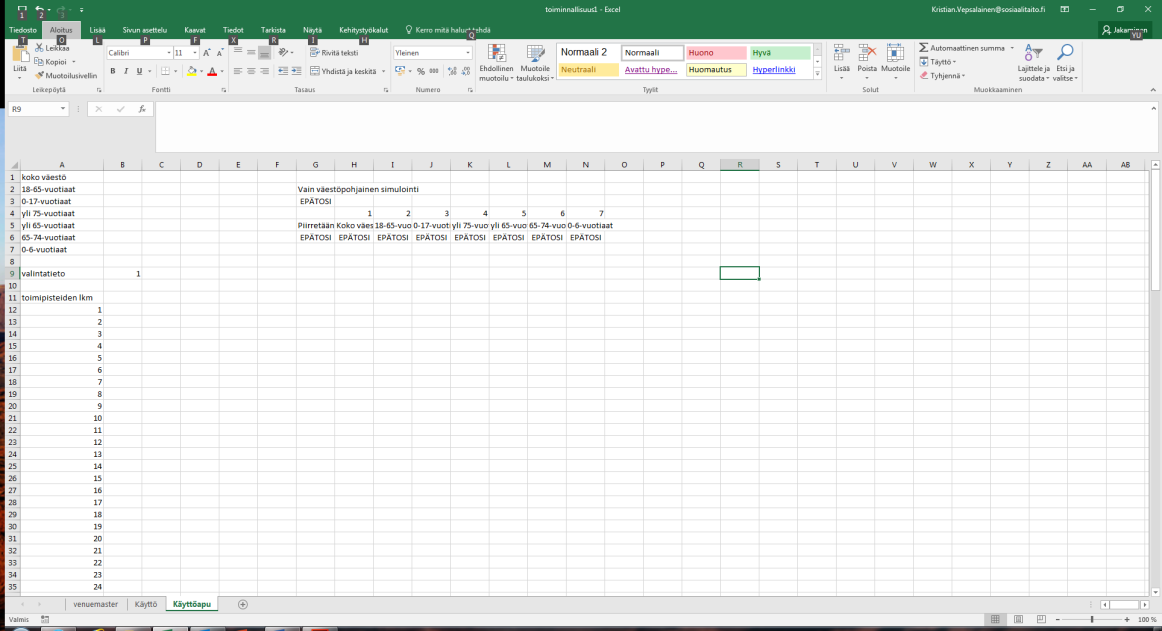Toggle bold formatting
The width and height of the screenshot is (1162, 631).
pyautogui.click(x=113, y=71)
